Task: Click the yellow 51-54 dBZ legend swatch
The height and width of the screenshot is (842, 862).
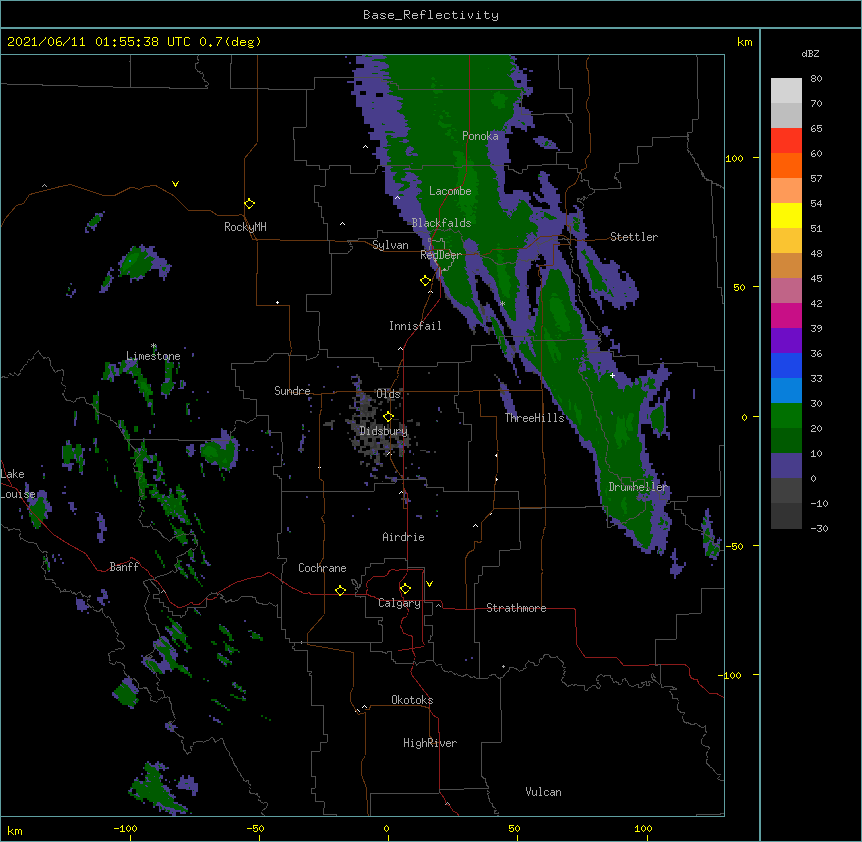Action: click(x=786, y=215)
